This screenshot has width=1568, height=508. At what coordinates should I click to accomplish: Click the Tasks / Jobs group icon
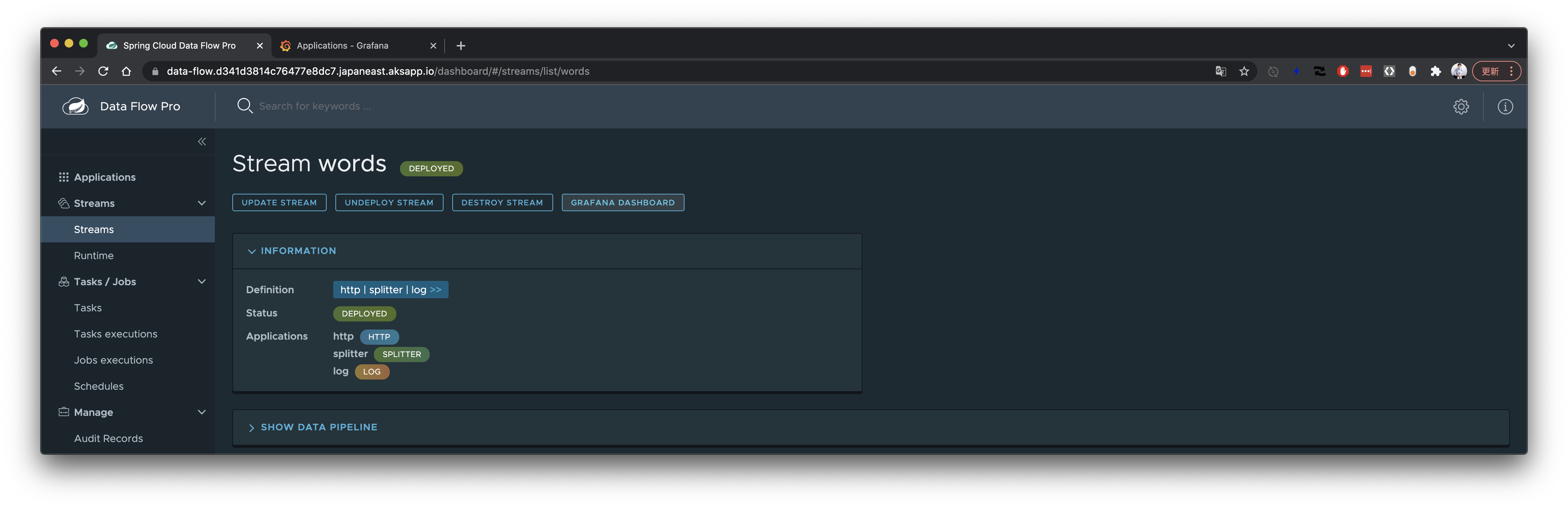click(x=63, y=282)
